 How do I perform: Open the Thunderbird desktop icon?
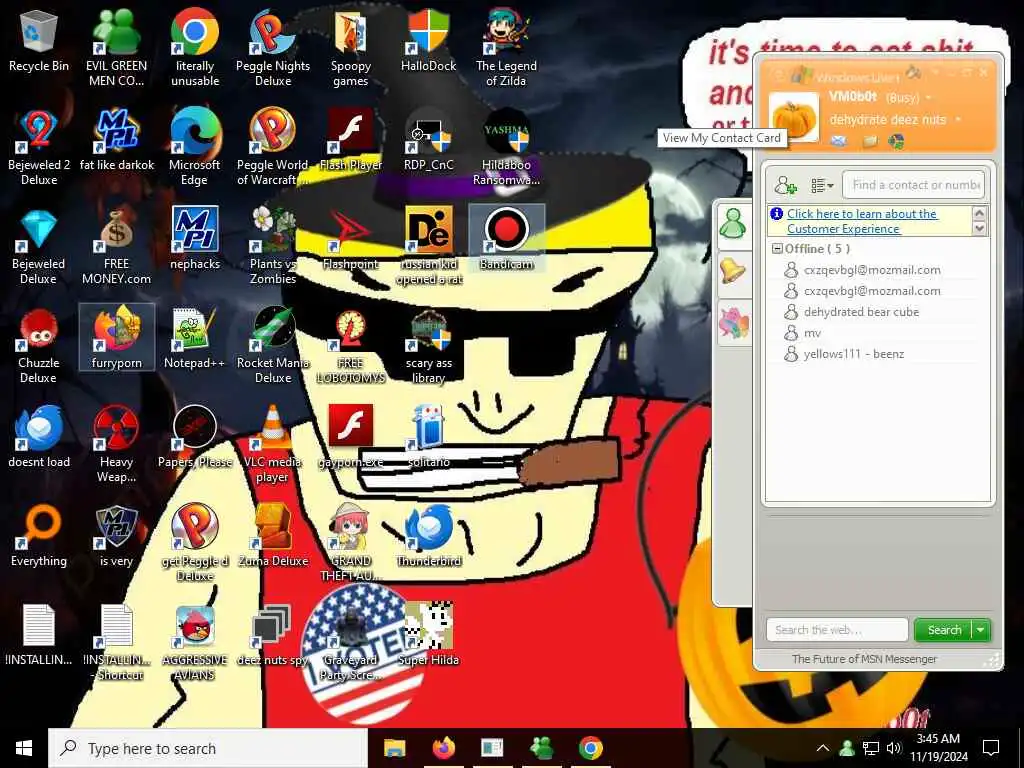(x=428, y=536)
